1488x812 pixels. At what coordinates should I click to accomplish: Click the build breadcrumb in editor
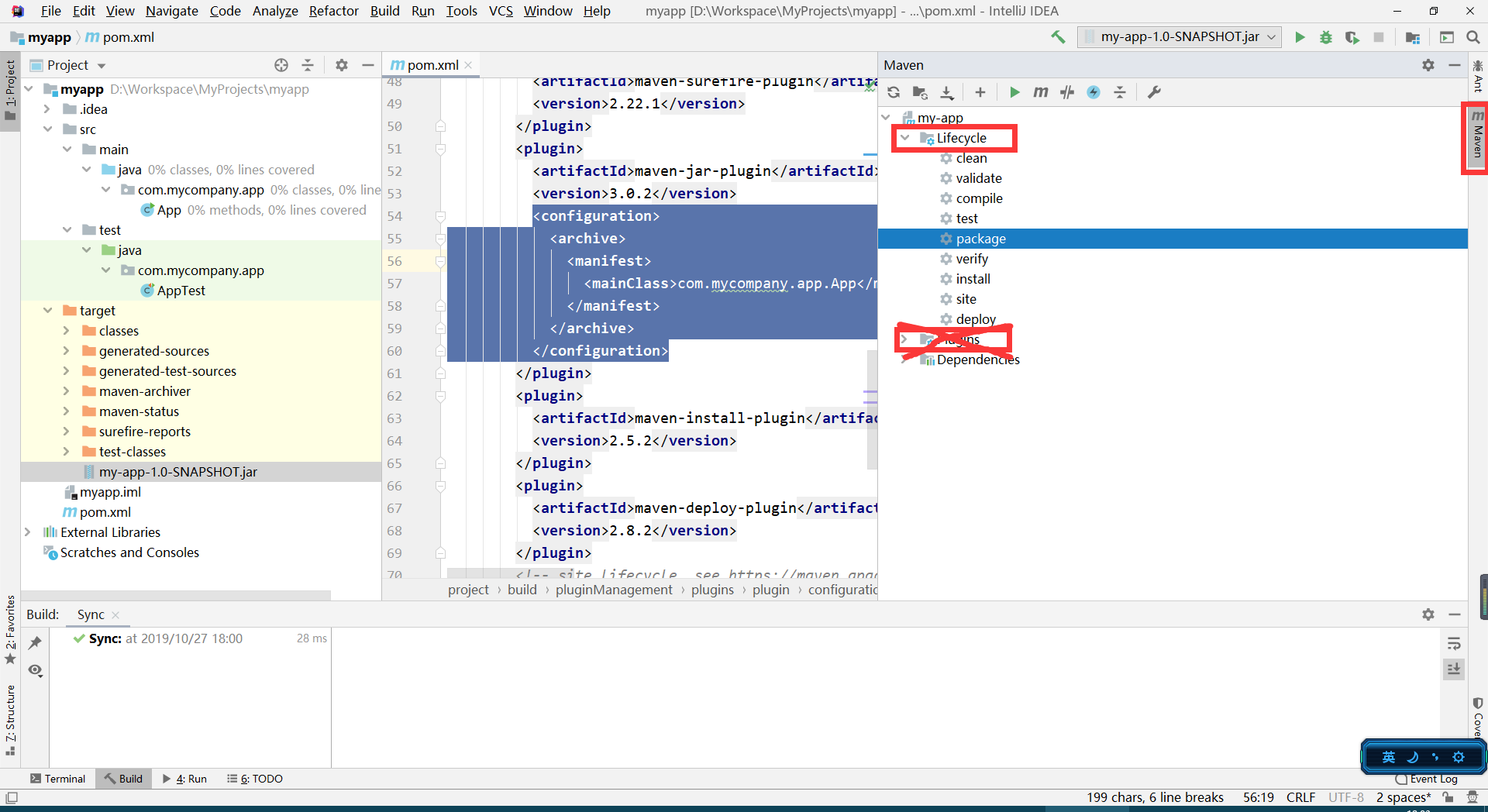(522, 590)
